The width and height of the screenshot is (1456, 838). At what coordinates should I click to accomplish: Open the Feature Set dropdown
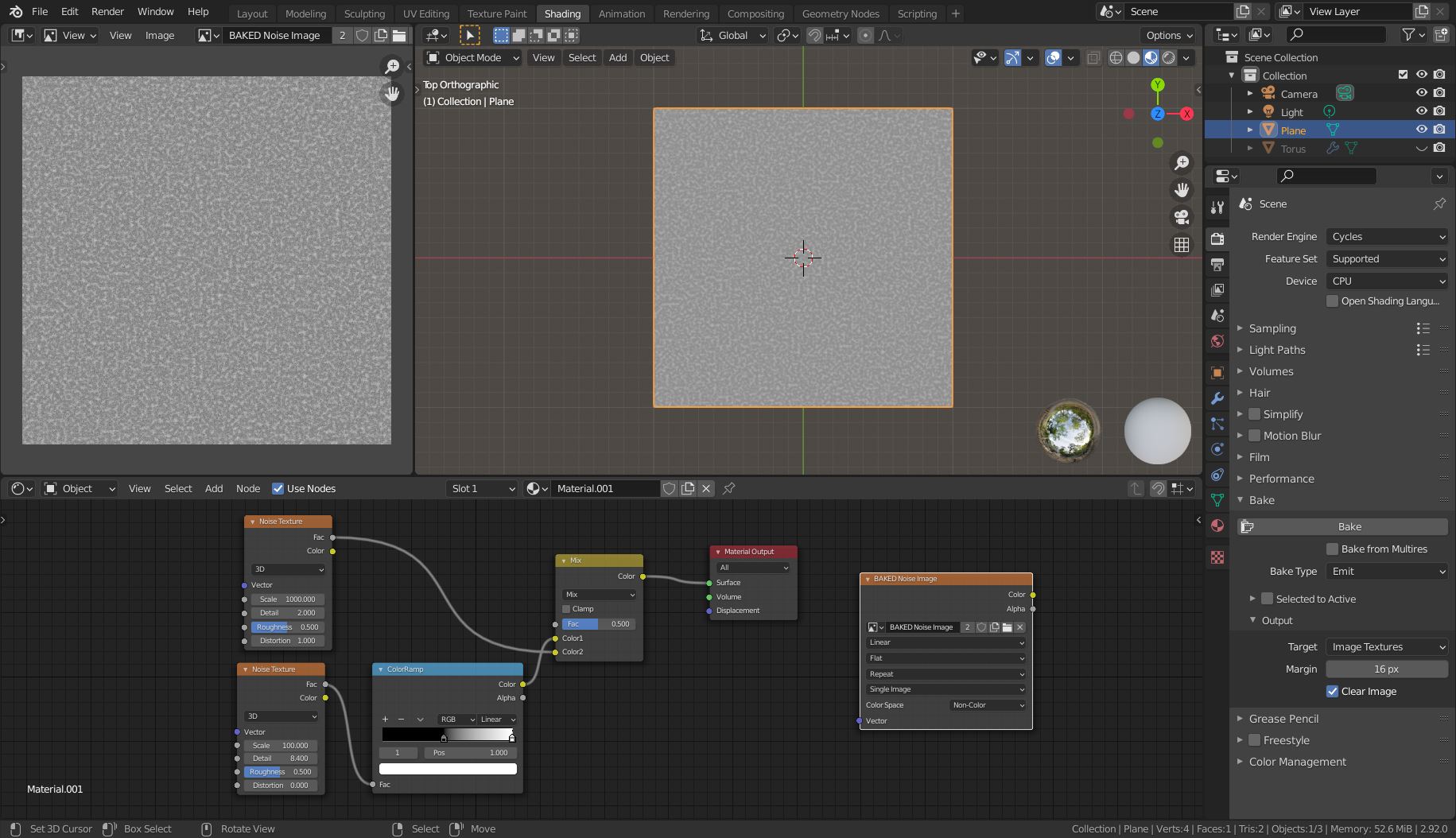tap(1387, 258)
